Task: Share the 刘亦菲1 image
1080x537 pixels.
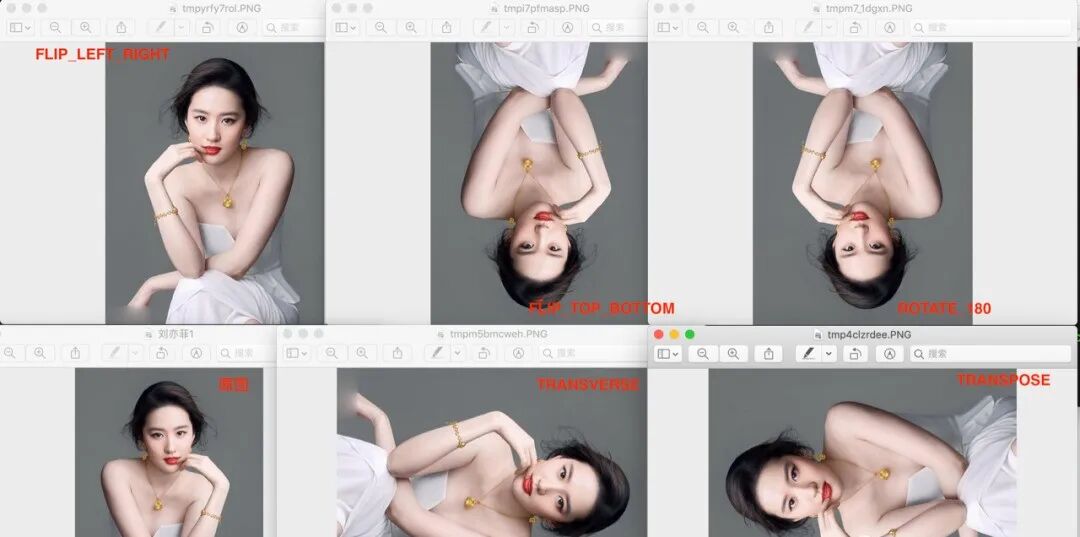Action: tap(75, 353)
